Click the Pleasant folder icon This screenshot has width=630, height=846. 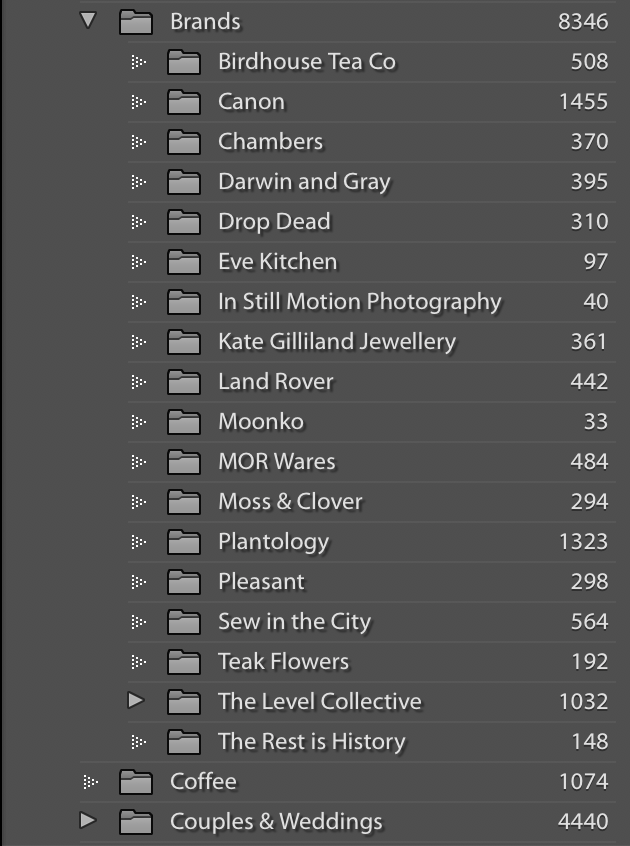(184, 582)
